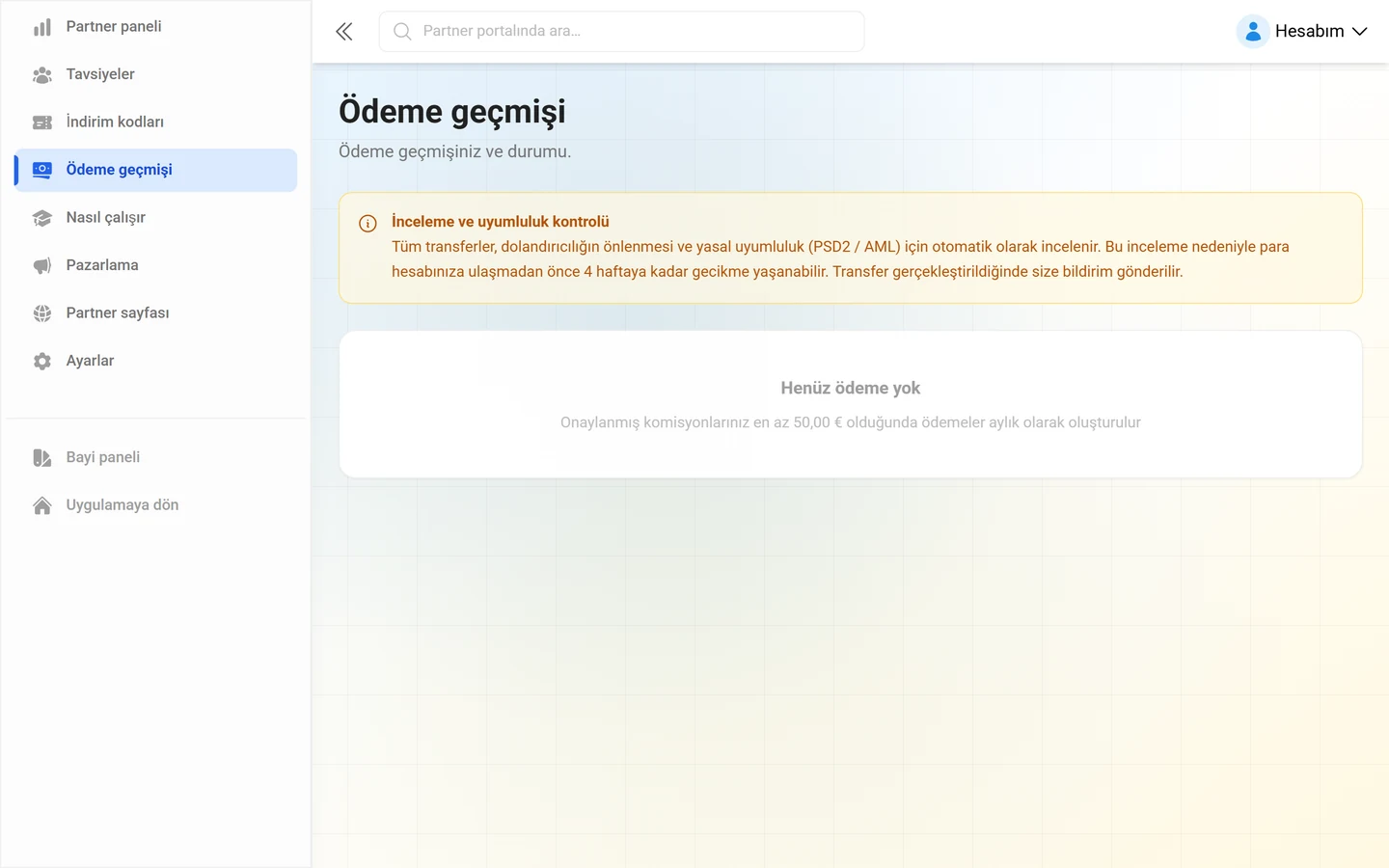Viewport: 1389px width, 868px height.
Task: Click the Ayarlar gear icon
Action: click(42, 361)
